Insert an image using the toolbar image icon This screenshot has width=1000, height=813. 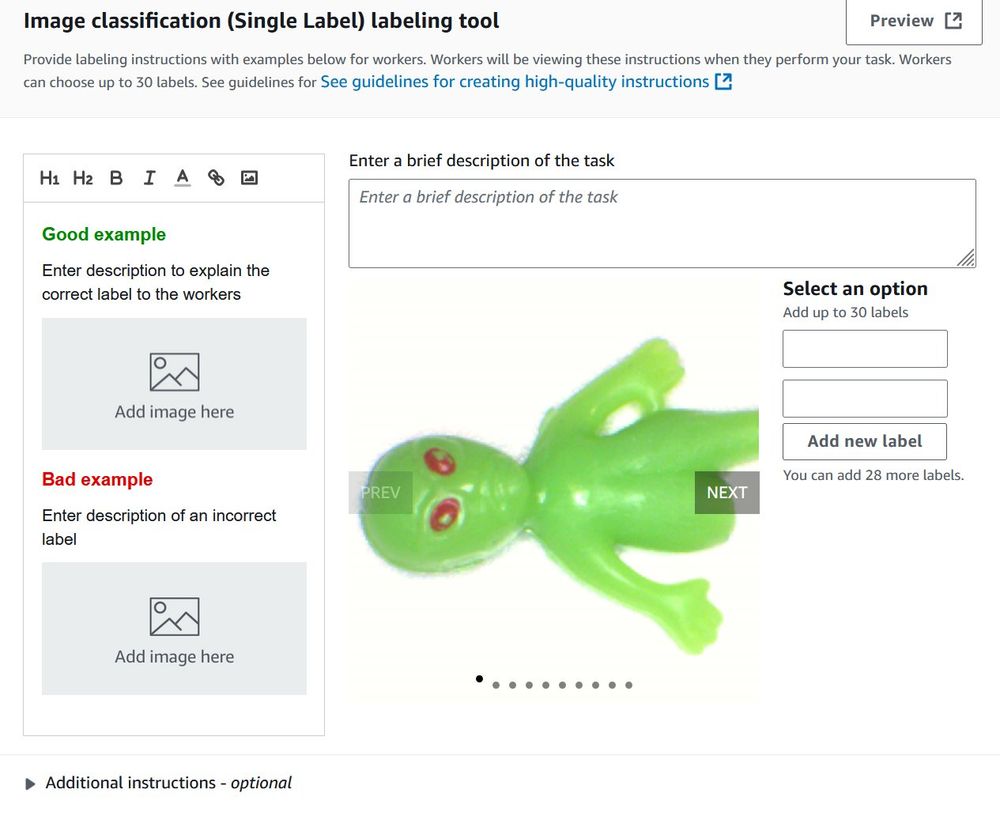pos(250,178)
